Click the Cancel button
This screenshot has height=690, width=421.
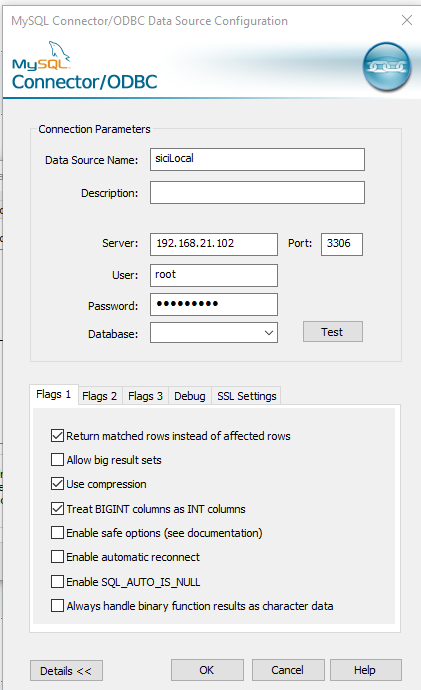point(288,670)
